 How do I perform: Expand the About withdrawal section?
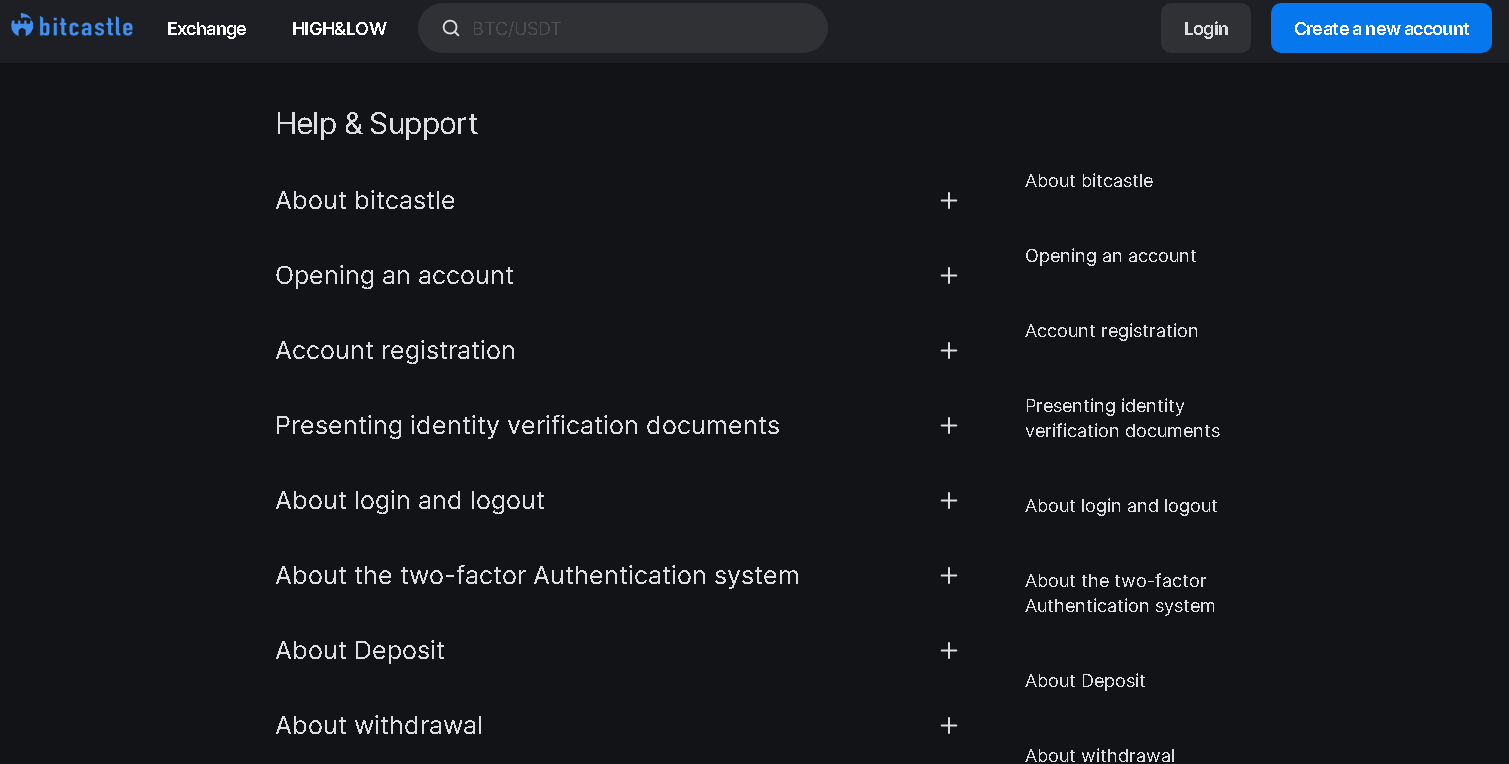click(x=949, y=726)
